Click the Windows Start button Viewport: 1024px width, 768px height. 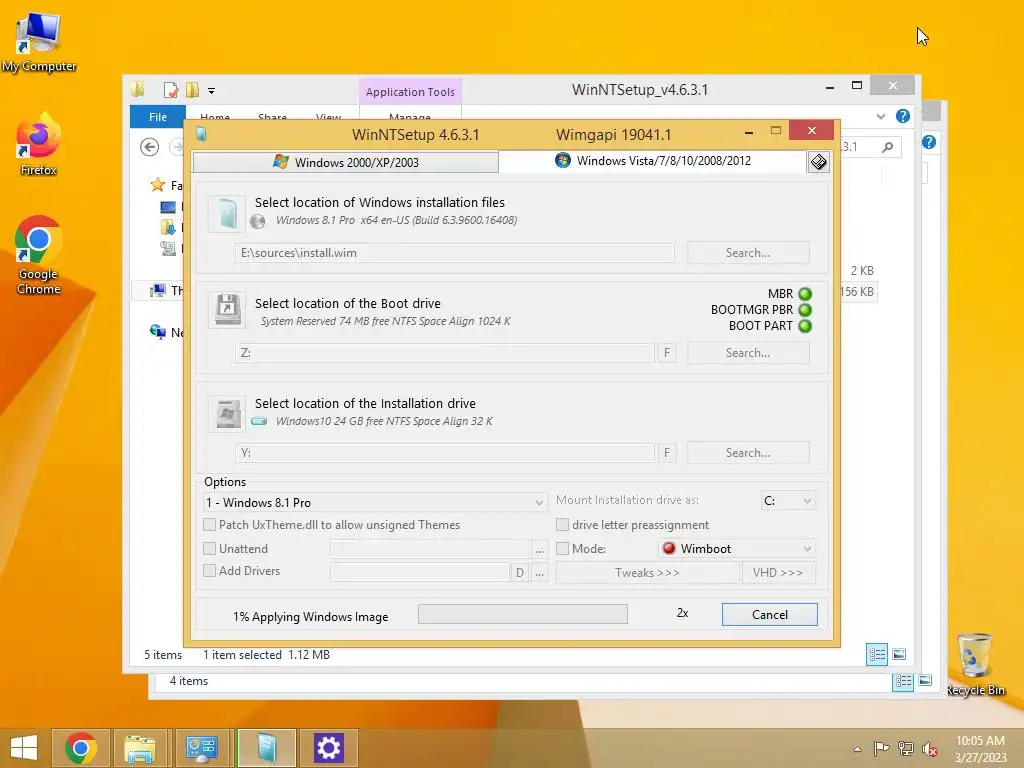[24, 748]
